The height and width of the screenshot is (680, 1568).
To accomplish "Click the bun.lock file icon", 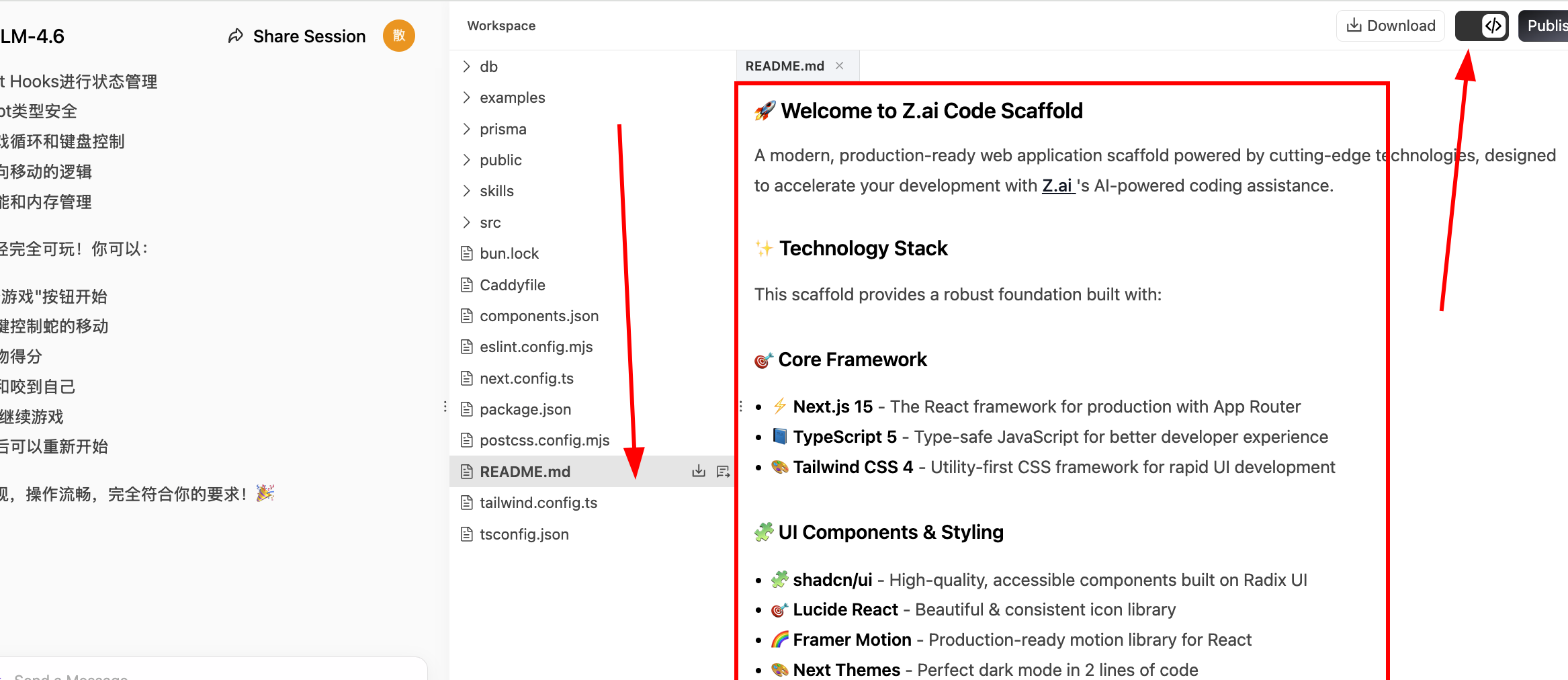I will (467, 253).
